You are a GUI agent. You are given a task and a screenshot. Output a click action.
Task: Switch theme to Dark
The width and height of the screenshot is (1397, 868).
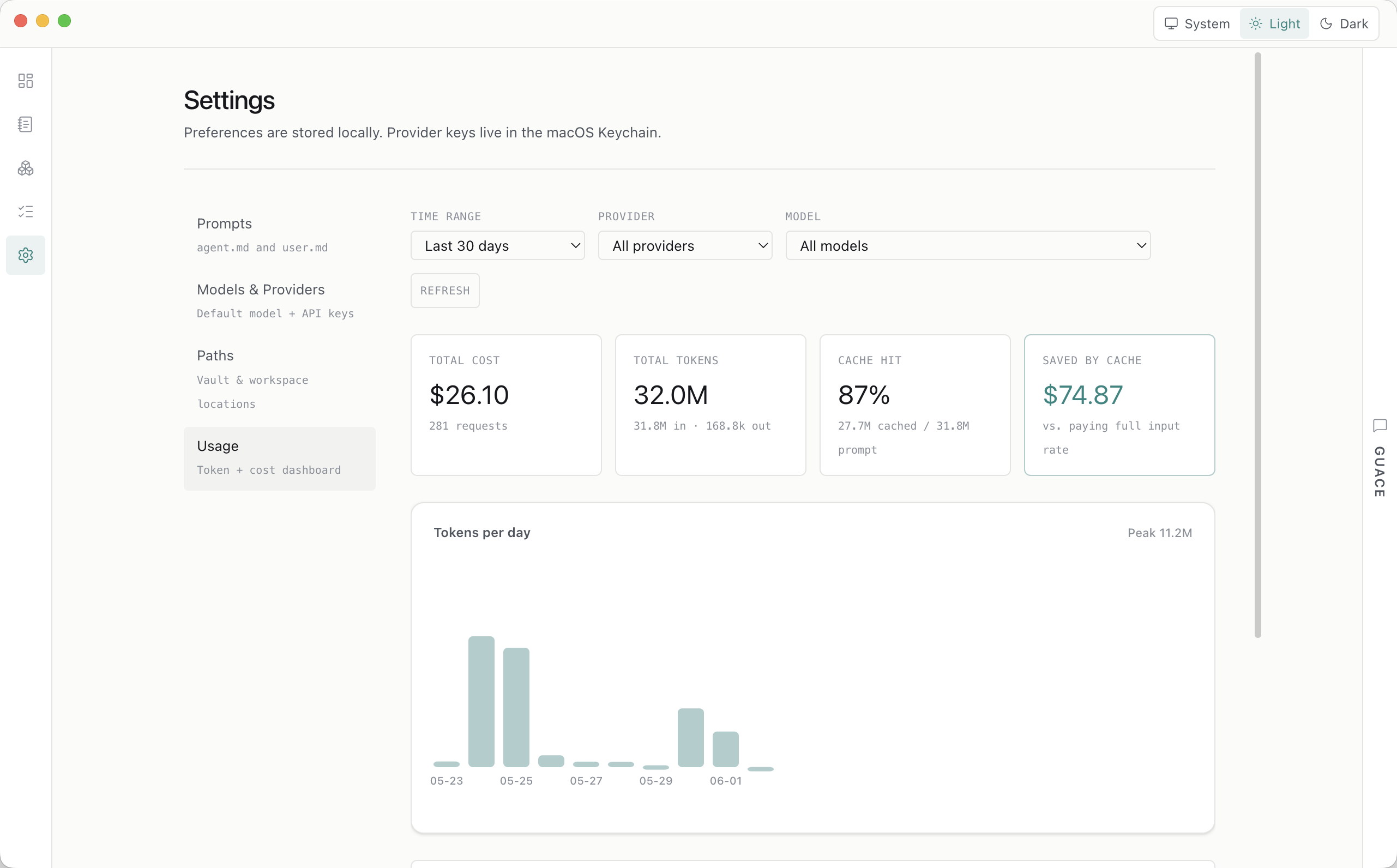point(1344,23)
